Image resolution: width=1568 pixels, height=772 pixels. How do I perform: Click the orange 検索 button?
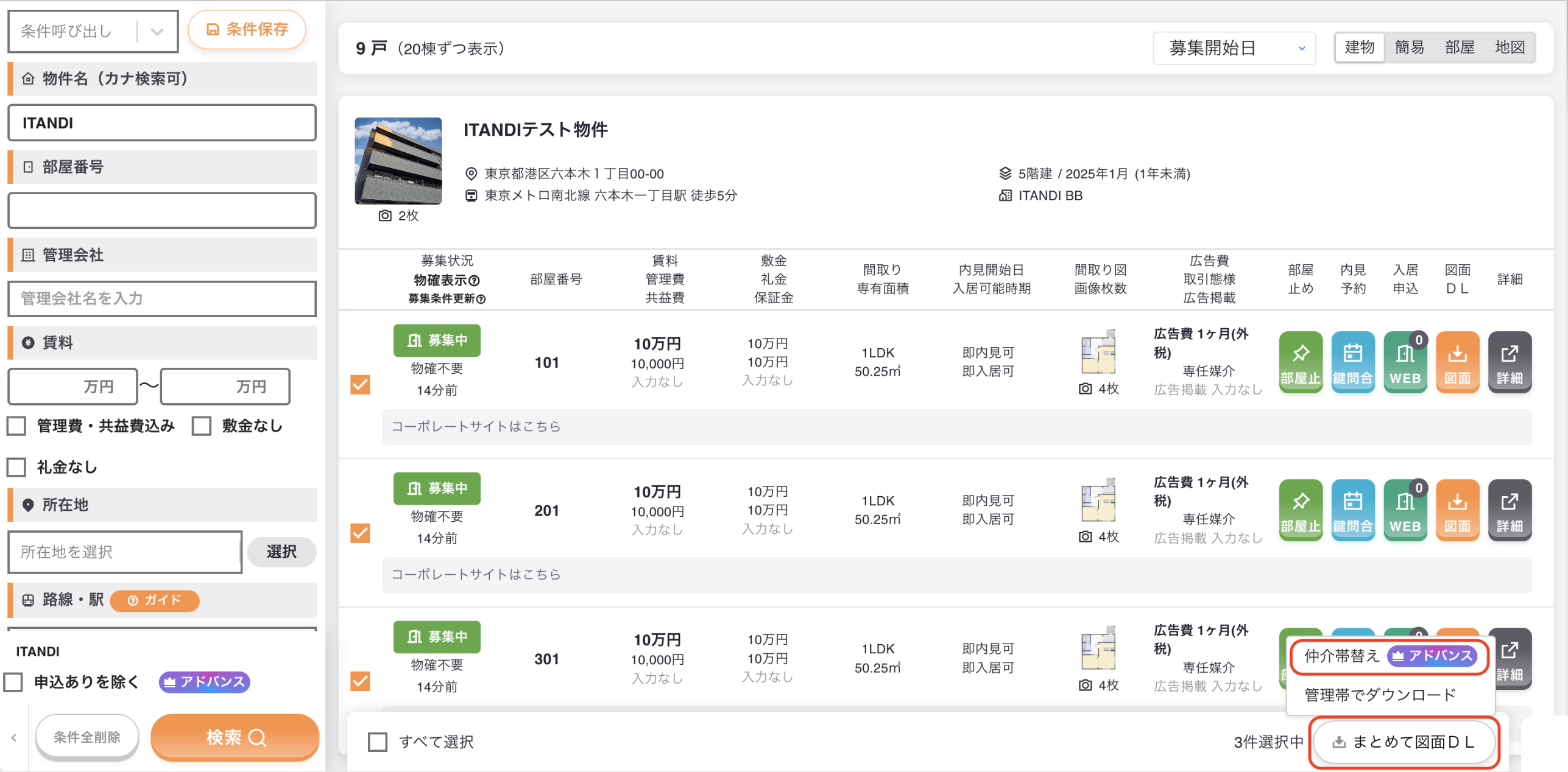[x=235, y=737]
